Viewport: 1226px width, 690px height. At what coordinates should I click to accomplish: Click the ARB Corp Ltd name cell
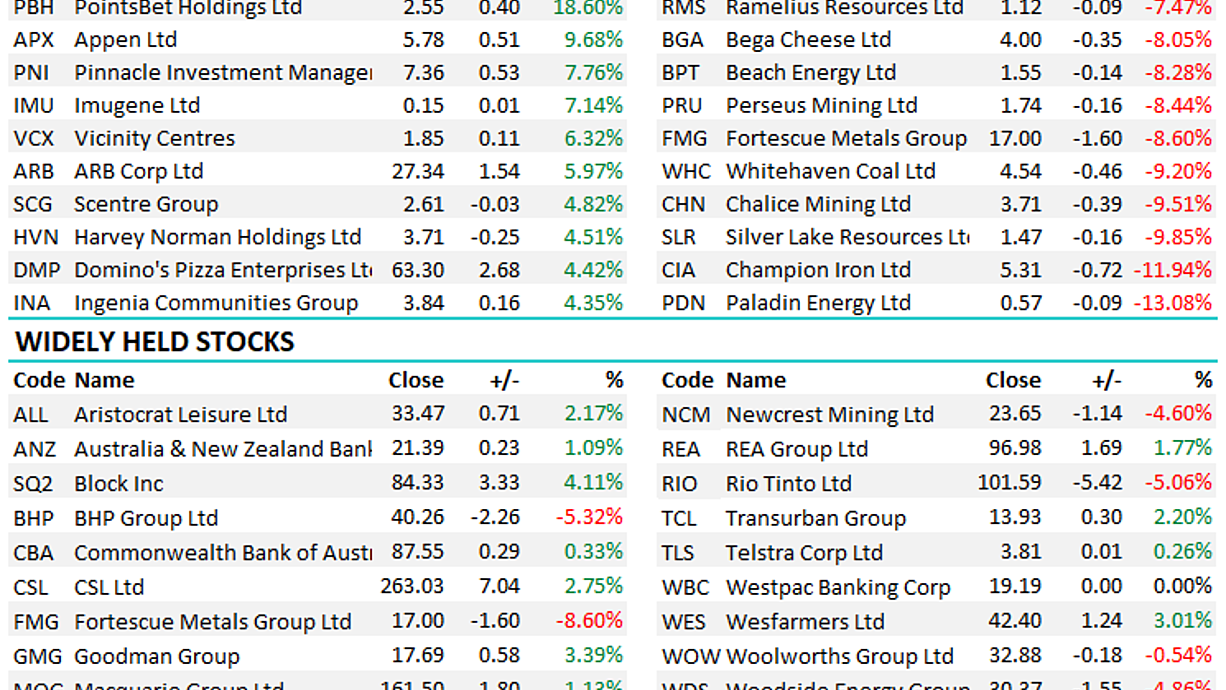tap(138, 172)
